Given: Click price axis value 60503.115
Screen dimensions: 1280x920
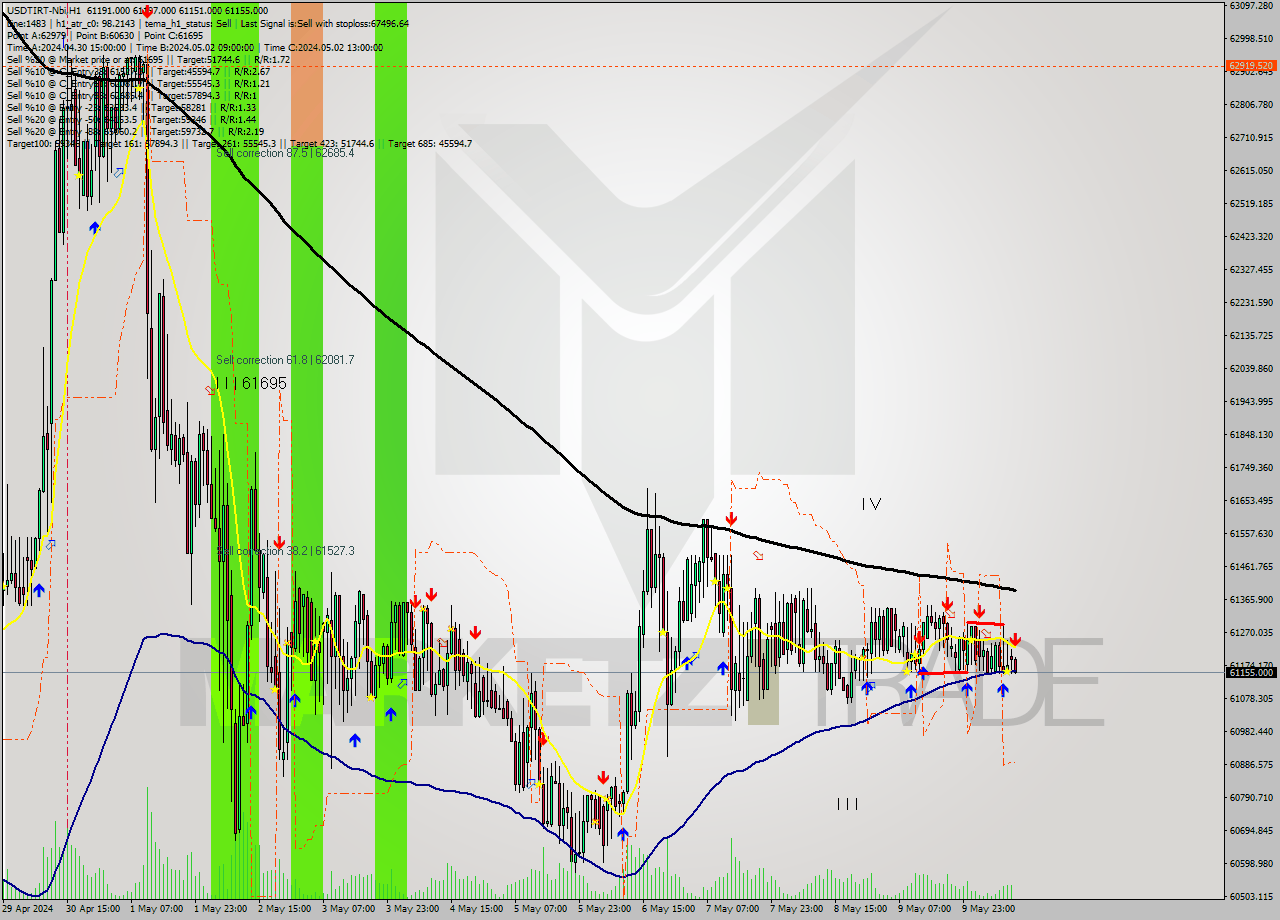Looking at the screenshot, I should tap(1251, 896).
